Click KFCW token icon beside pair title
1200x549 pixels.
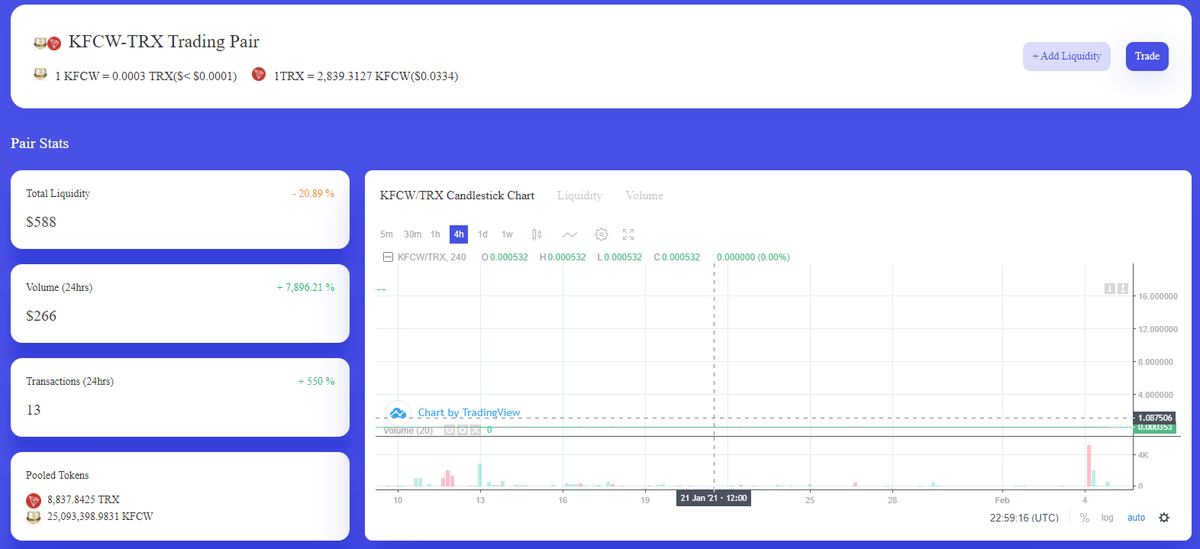click(40, 43)
